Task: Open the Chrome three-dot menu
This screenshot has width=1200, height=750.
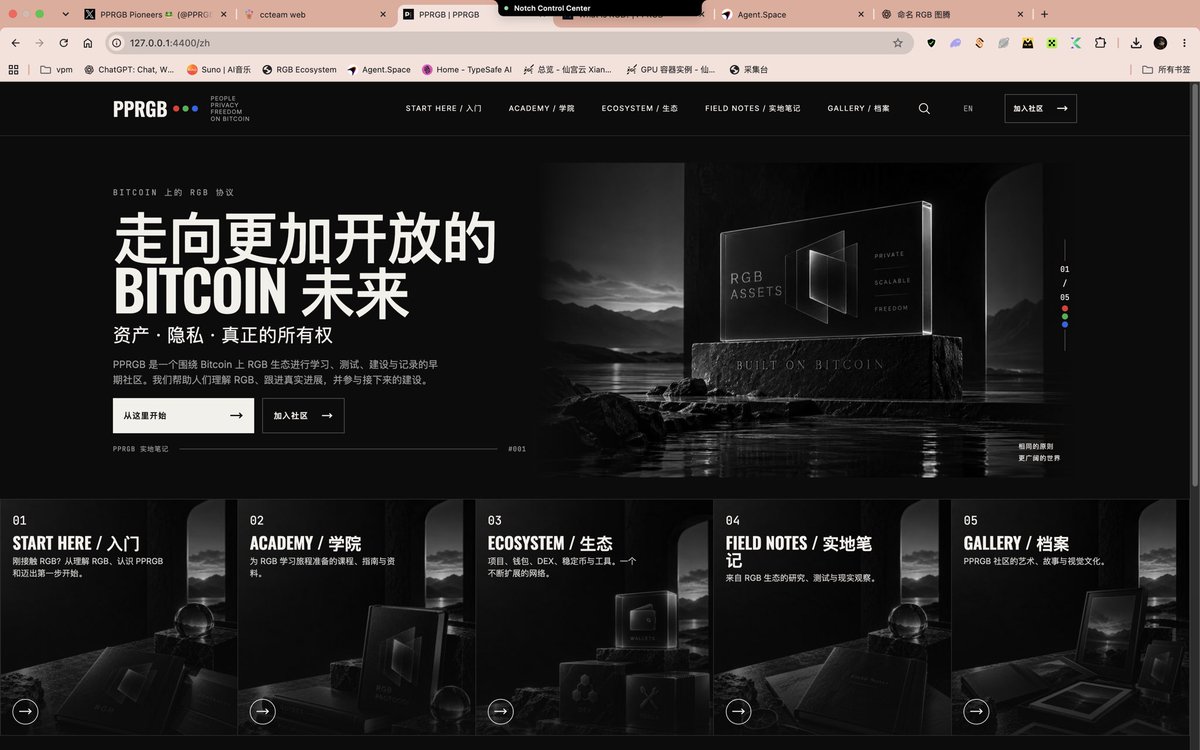Action: pyautogui.click(x=1184, y=43)
